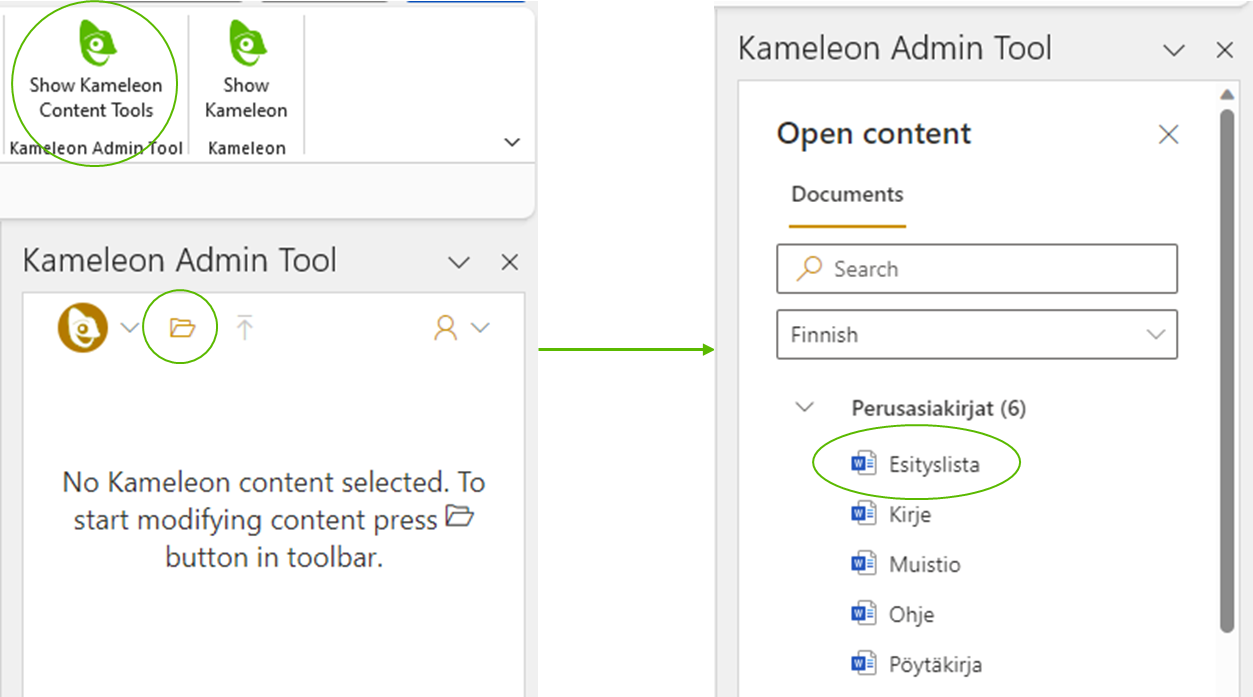The image size is (1253, 697).
Task: Open the Ohje document
Action: tap(911, 615)
